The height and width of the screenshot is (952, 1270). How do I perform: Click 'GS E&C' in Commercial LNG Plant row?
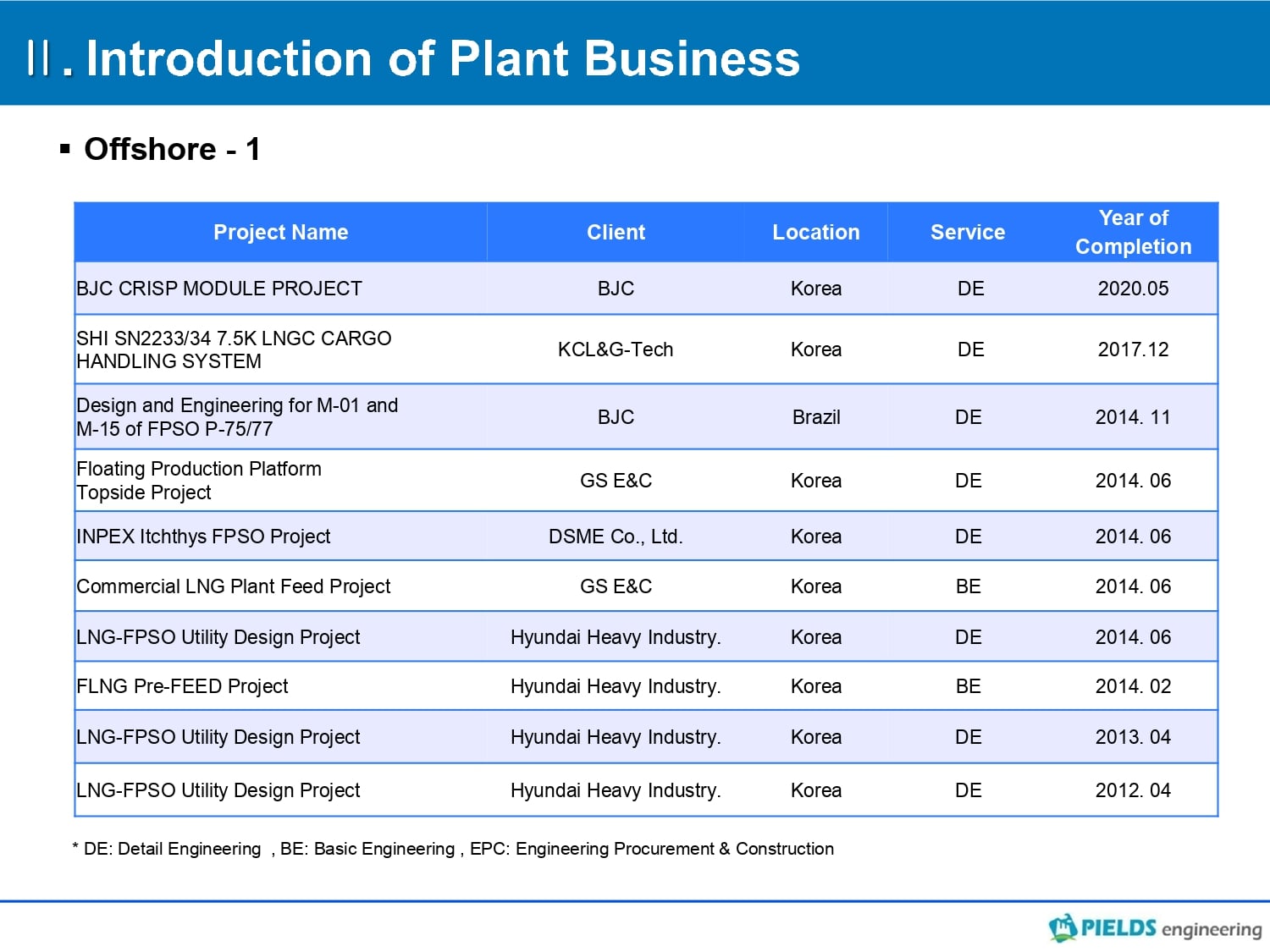(x=616, y=586)
